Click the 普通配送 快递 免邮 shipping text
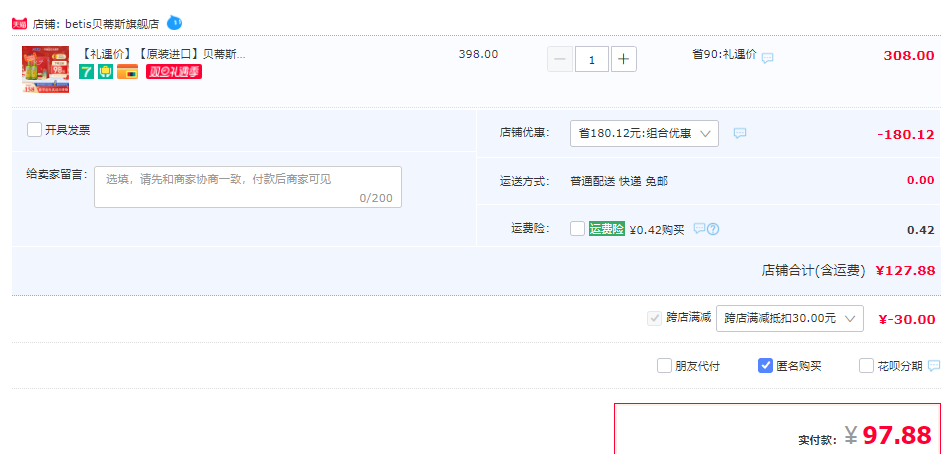The height and width of the screenshot is (454, 943). coord(619,181)
